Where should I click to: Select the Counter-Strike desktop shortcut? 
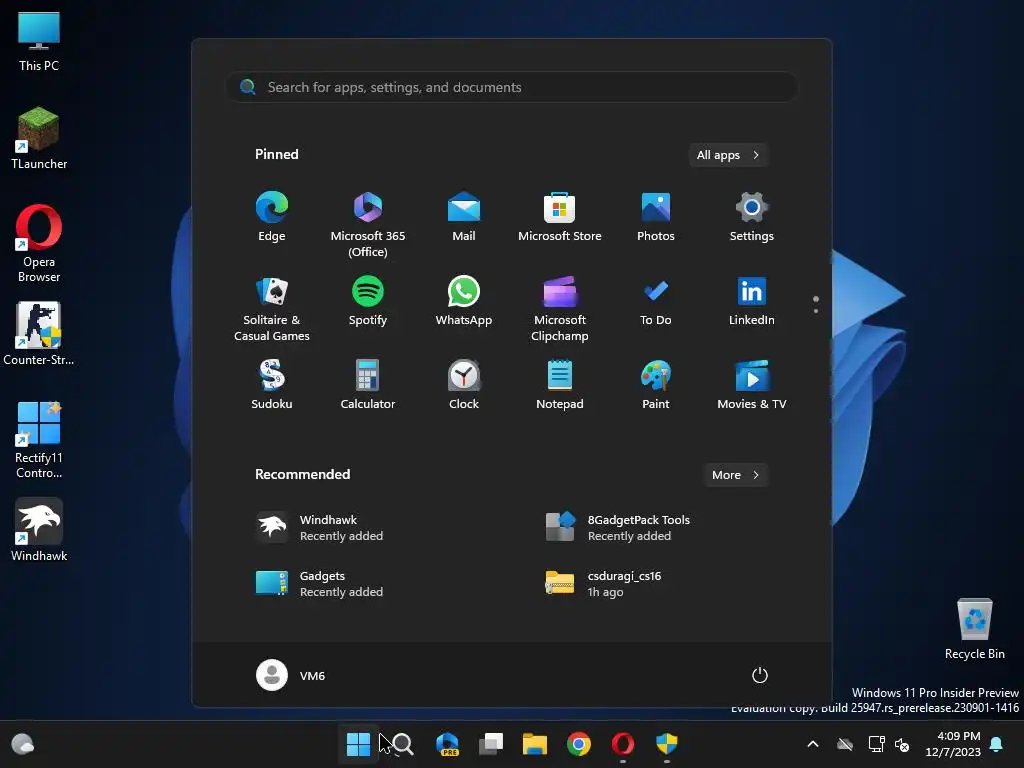click(39, 334)
